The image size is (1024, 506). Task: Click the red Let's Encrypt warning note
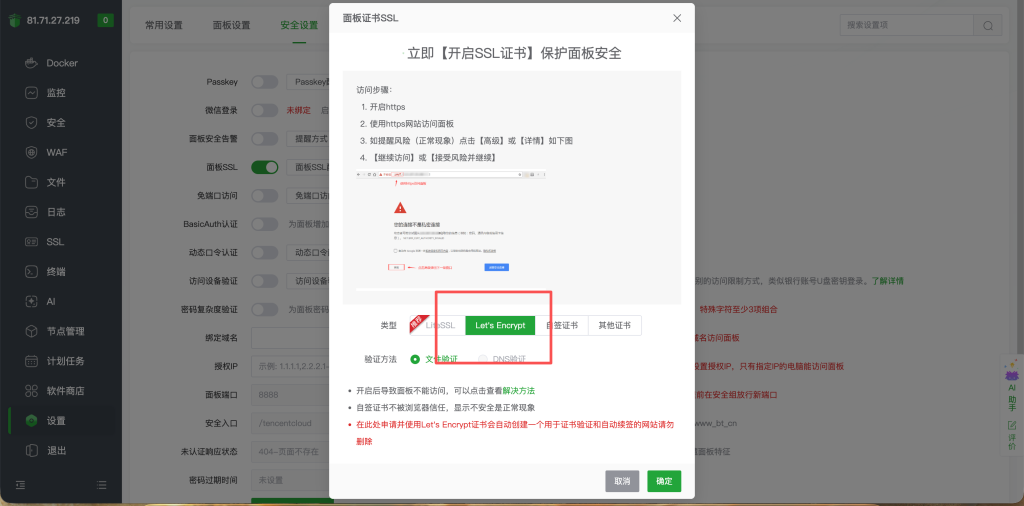tap(515, 432)
